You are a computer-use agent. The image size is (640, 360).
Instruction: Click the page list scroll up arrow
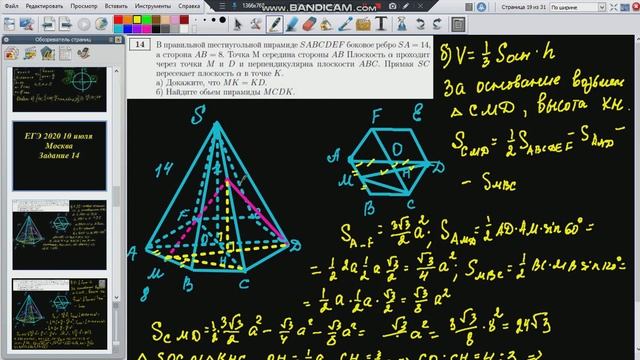116,71
